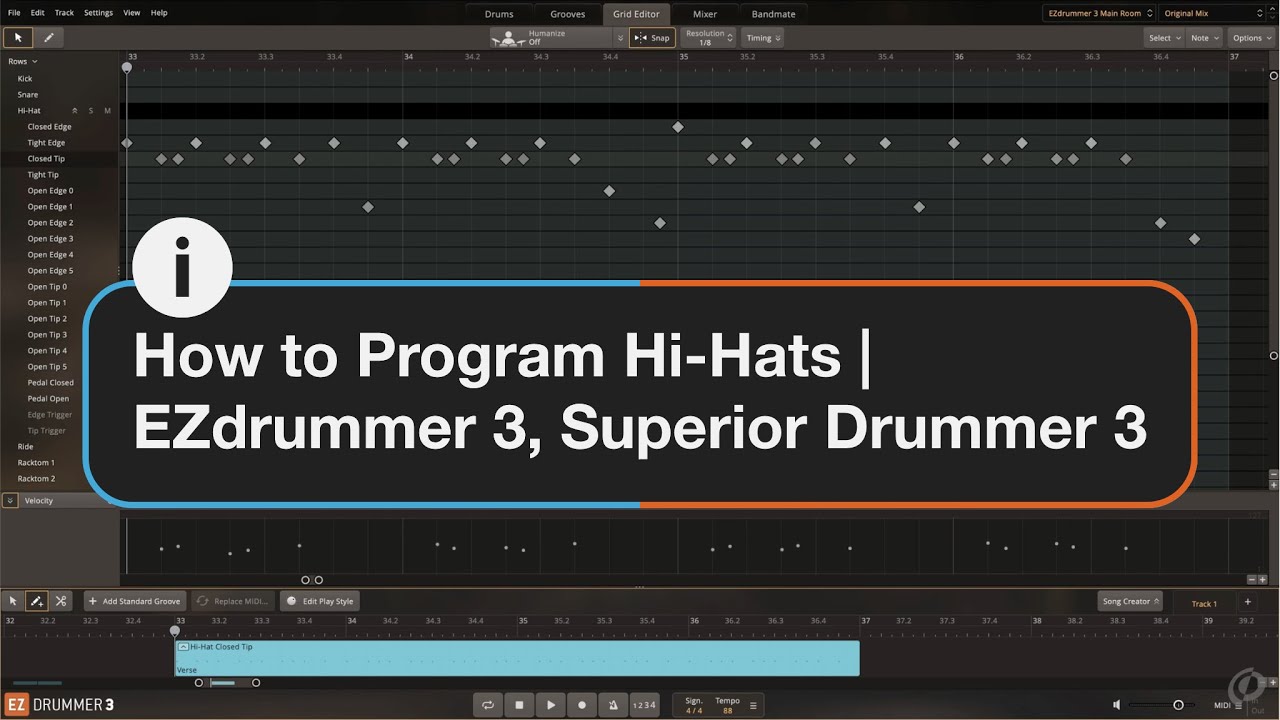Switch to the Drums tab
The image size is (1280, 720).
pos(499,14)
